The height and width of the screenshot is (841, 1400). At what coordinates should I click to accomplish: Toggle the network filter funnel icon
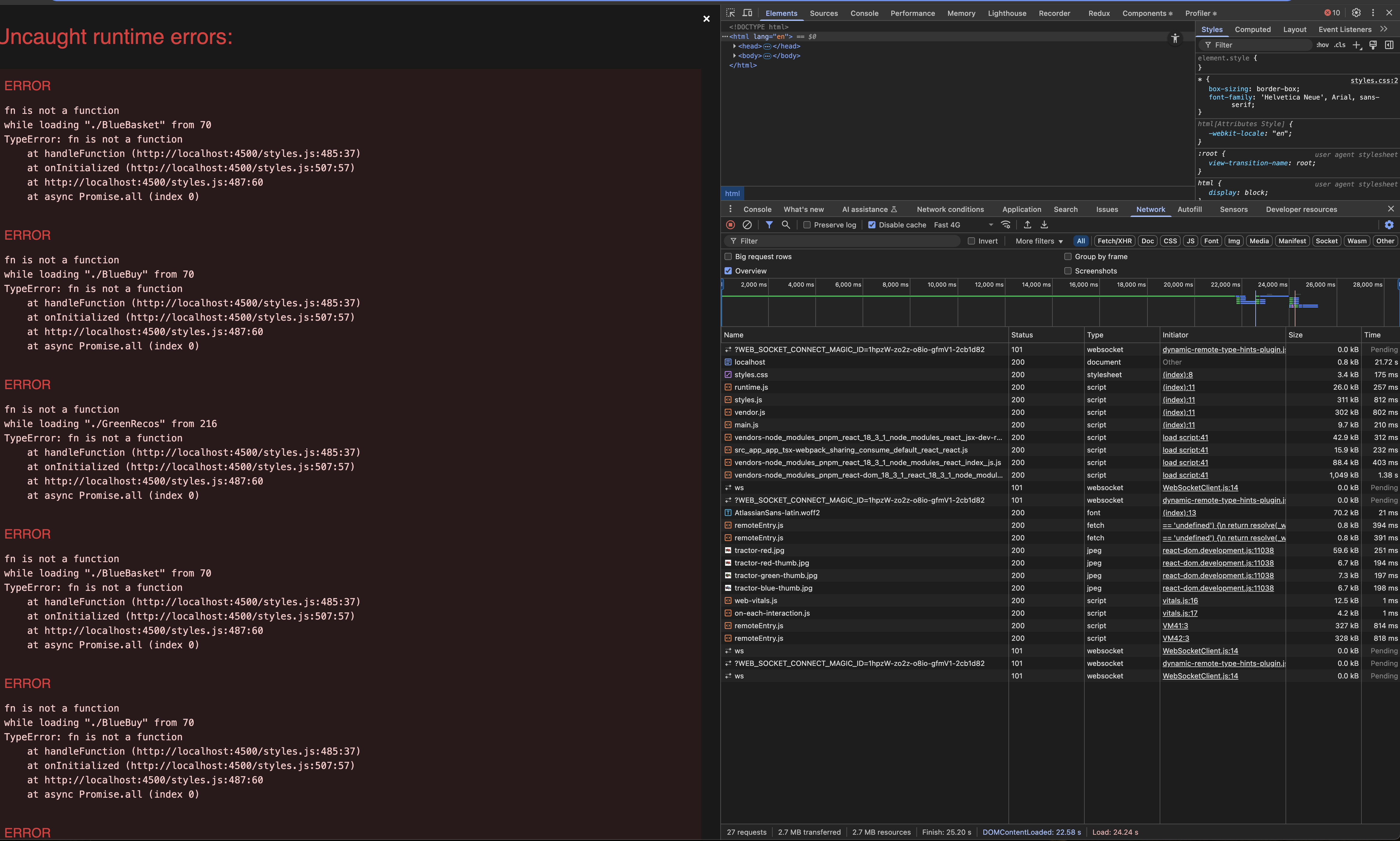point(769,225)
